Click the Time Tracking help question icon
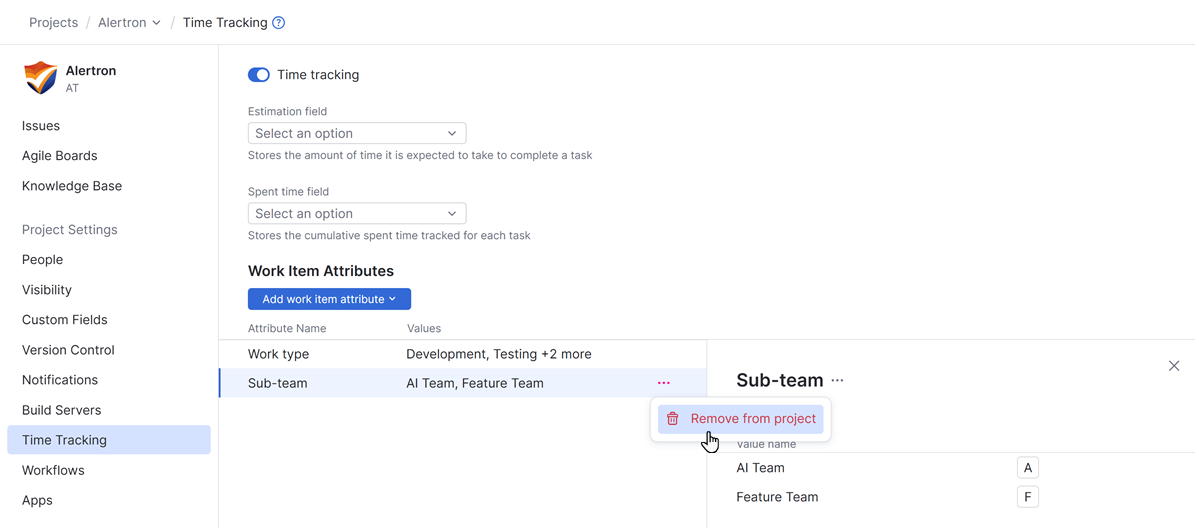Image resolution: width=1199 pixels, height=528 pixels. [279, 23]
